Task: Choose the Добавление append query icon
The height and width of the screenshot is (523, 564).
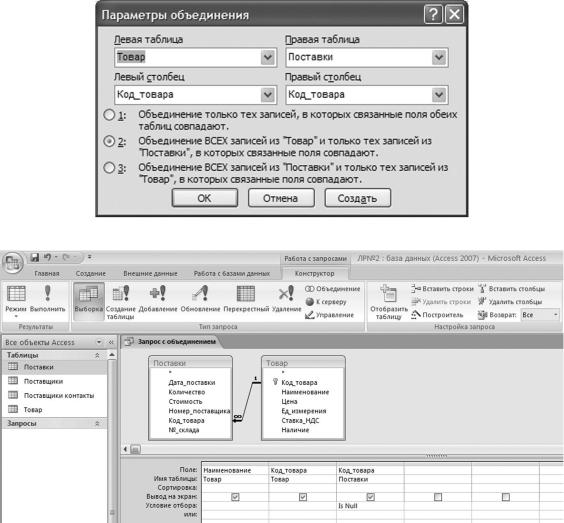Action: coord(158,299)
